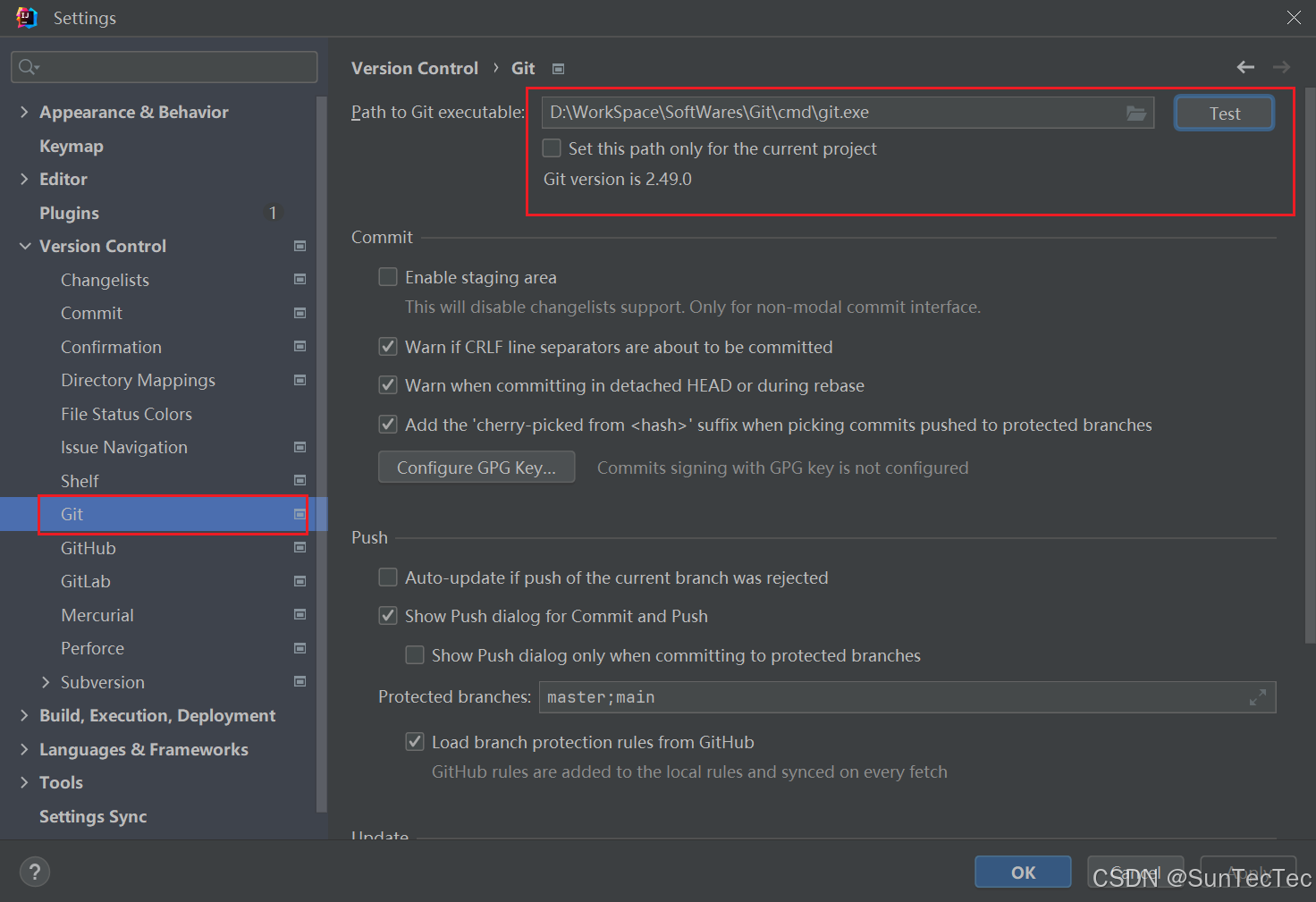Open GitHub settings page
1316x902 pixels.
point(89,548)
